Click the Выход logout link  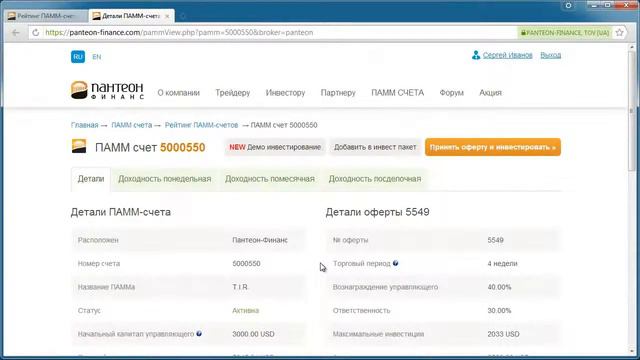pos(551,55)
